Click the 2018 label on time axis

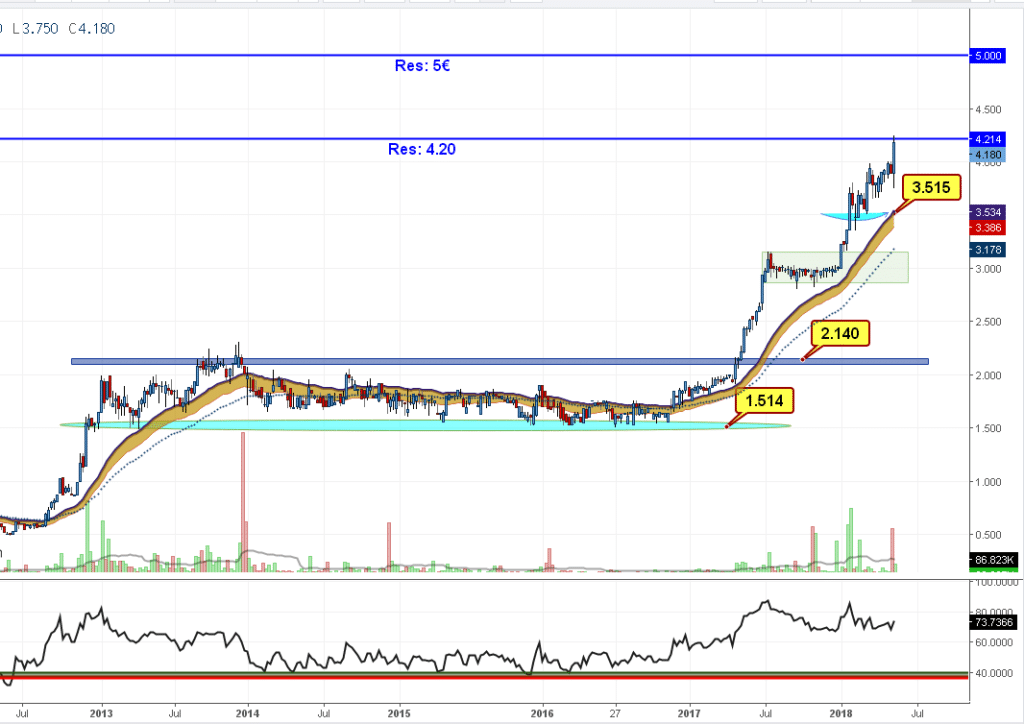point(841,714)
